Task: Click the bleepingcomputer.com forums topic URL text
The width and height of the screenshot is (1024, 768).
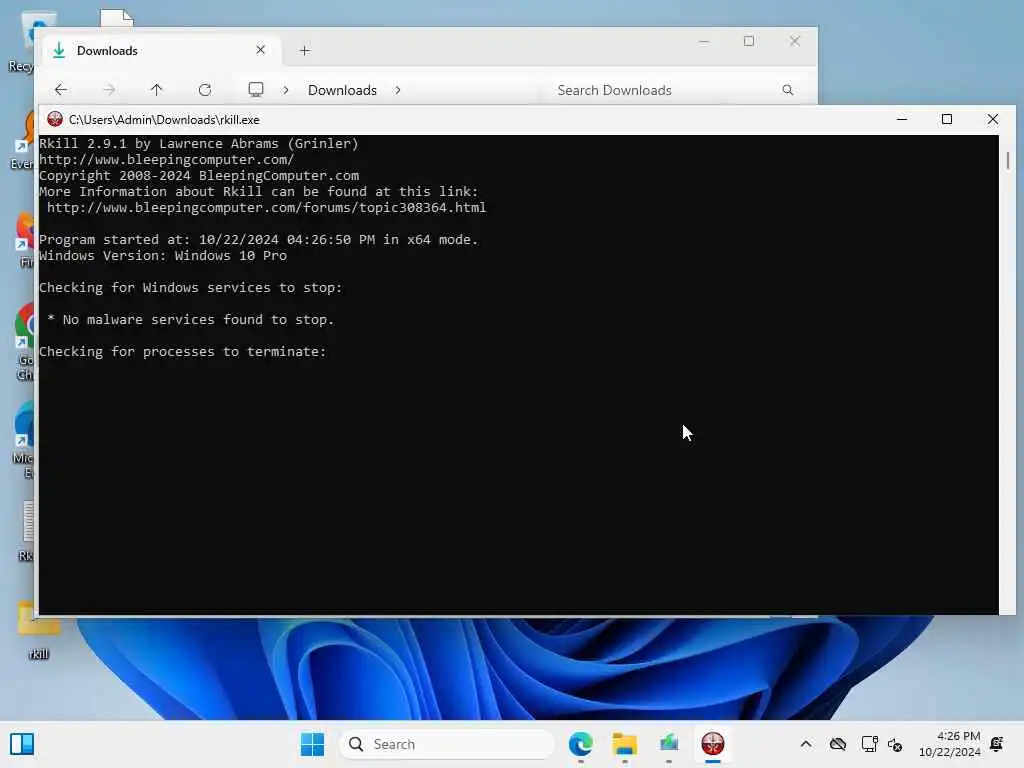Action: point(266,208)
